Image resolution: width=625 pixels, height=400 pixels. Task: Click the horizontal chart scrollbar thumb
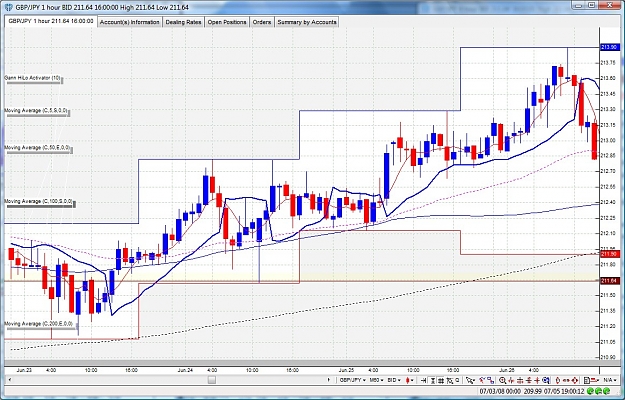click(x=212, y=380)
